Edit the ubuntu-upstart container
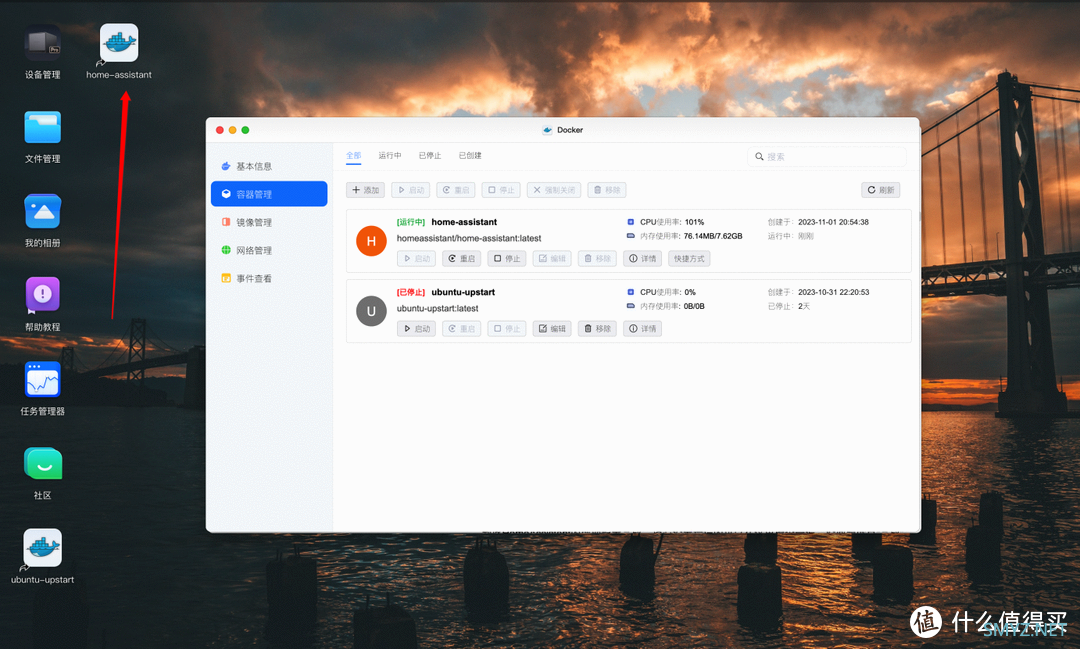This screenshot has width=1080, height=649. [552, 329]
